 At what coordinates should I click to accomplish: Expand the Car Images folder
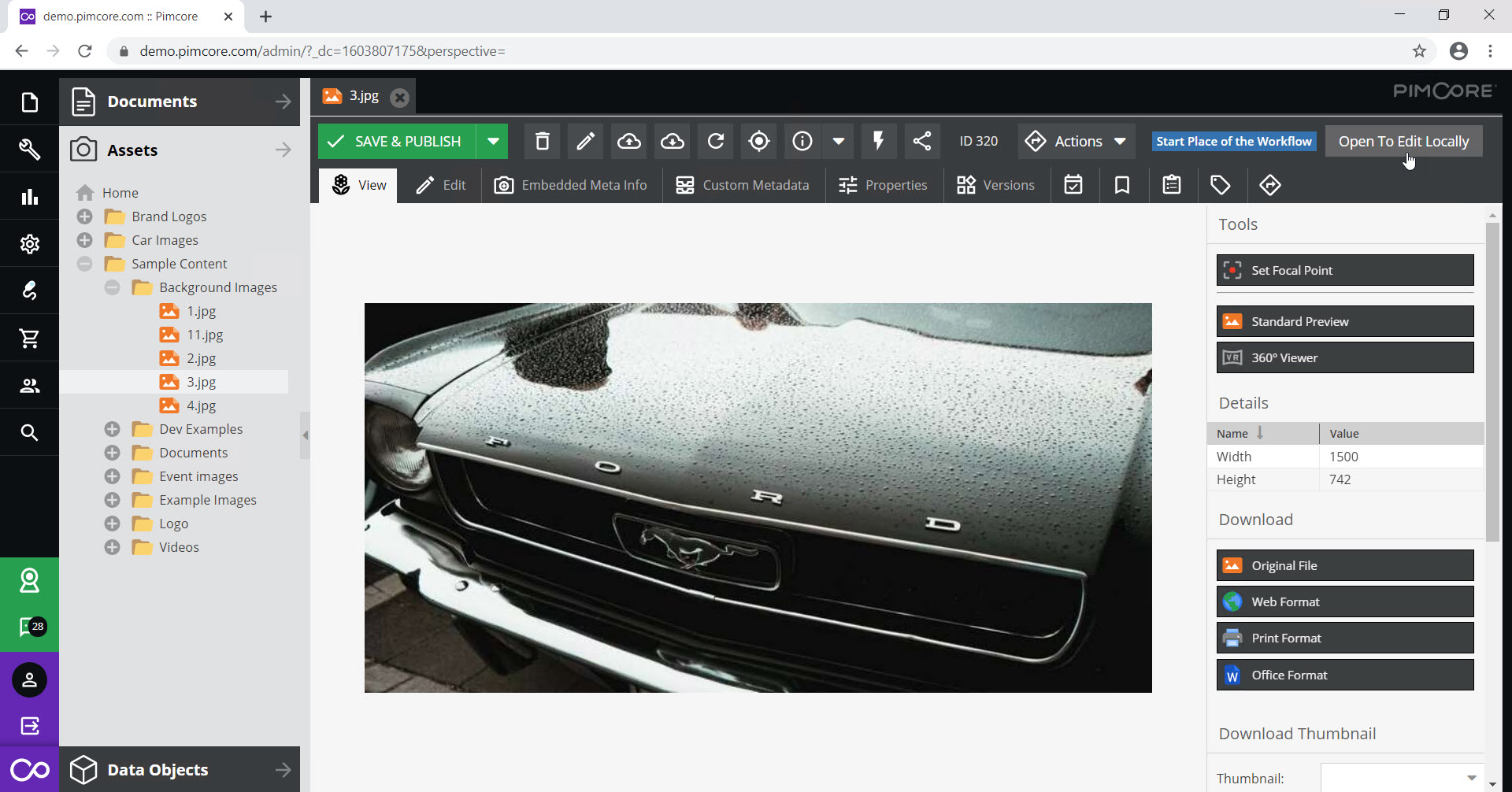(85, 240)
